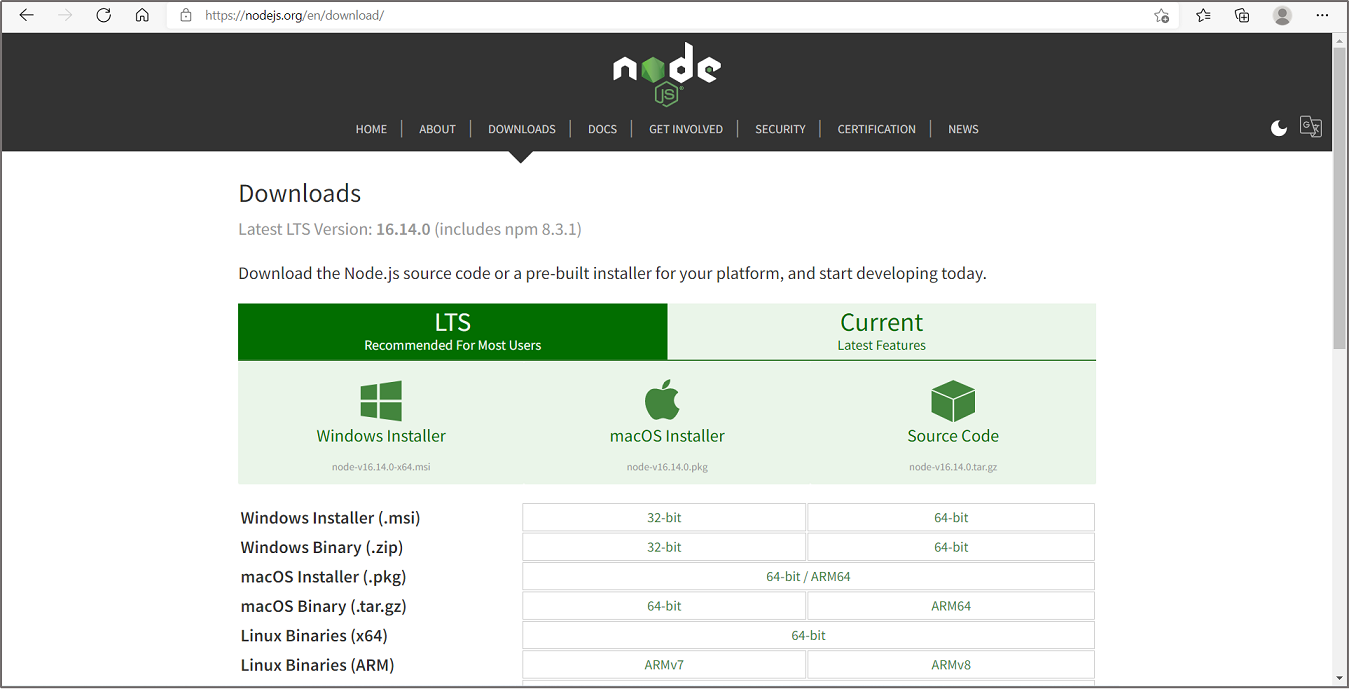Click the browser forward arrow
Viewport: 1349px width, 689px height.
[65, 16]
